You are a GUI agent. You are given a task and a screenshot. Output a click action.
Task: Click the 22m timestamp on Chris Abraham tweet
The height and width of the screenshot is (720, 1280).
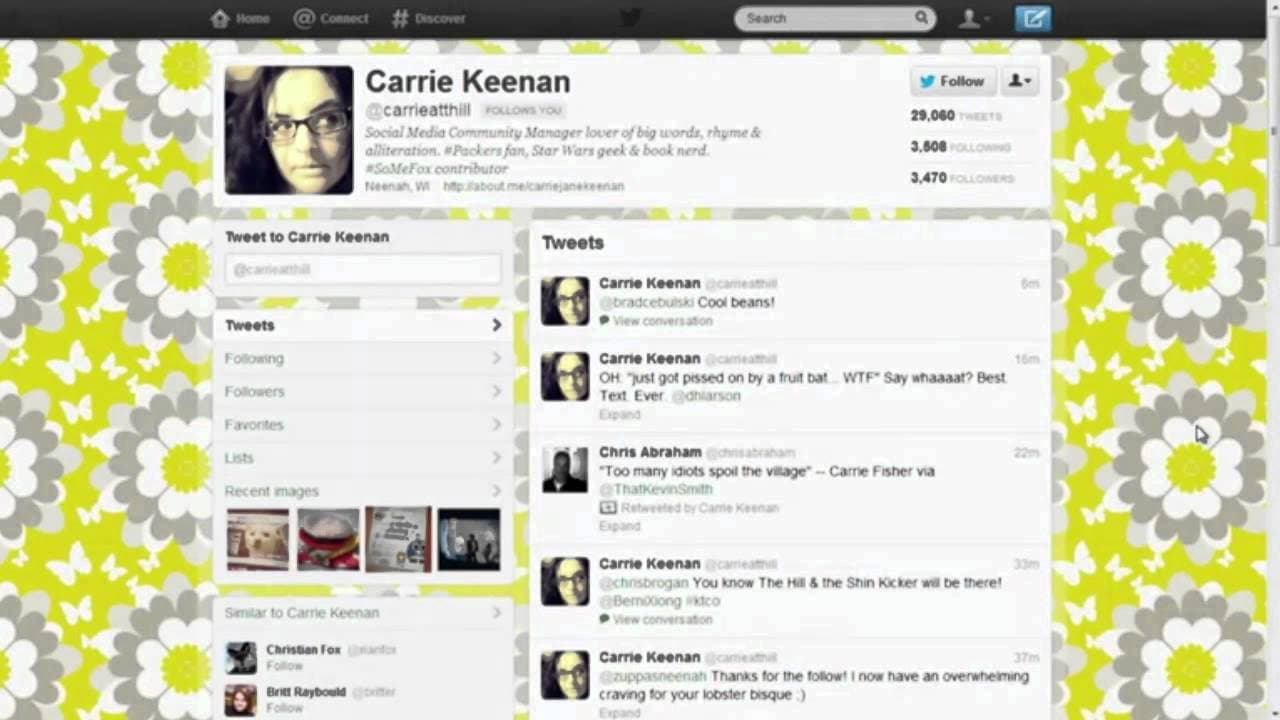1027,453
